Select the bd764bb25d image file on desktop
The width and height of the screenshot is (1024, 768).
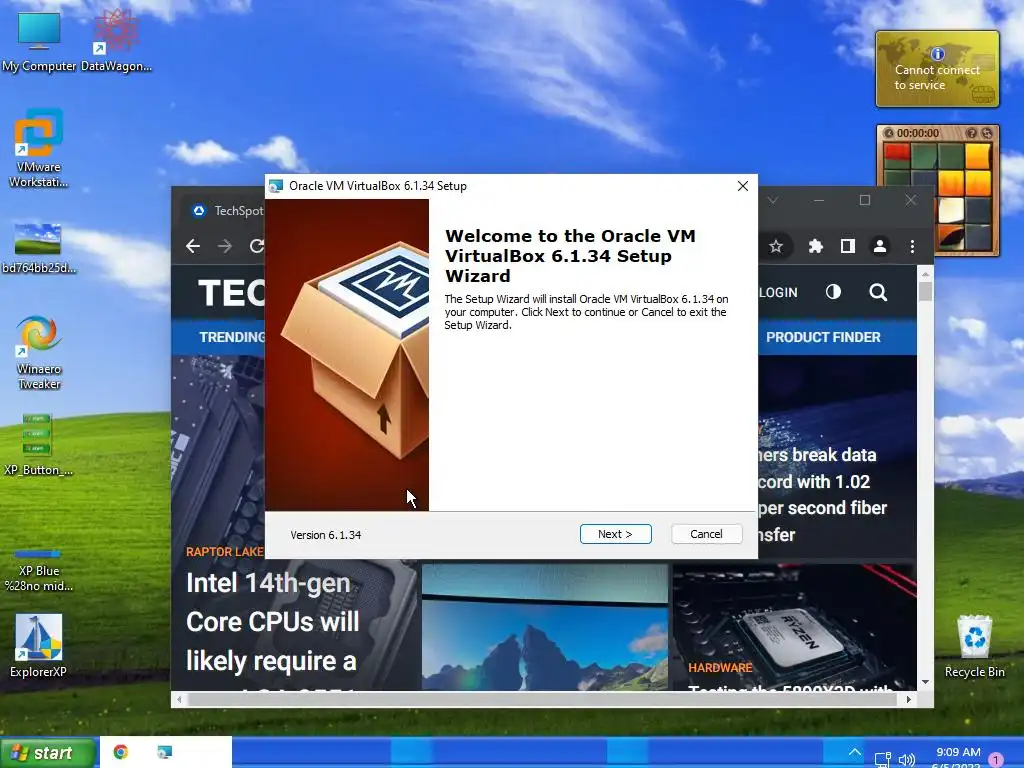pos(39,248)
